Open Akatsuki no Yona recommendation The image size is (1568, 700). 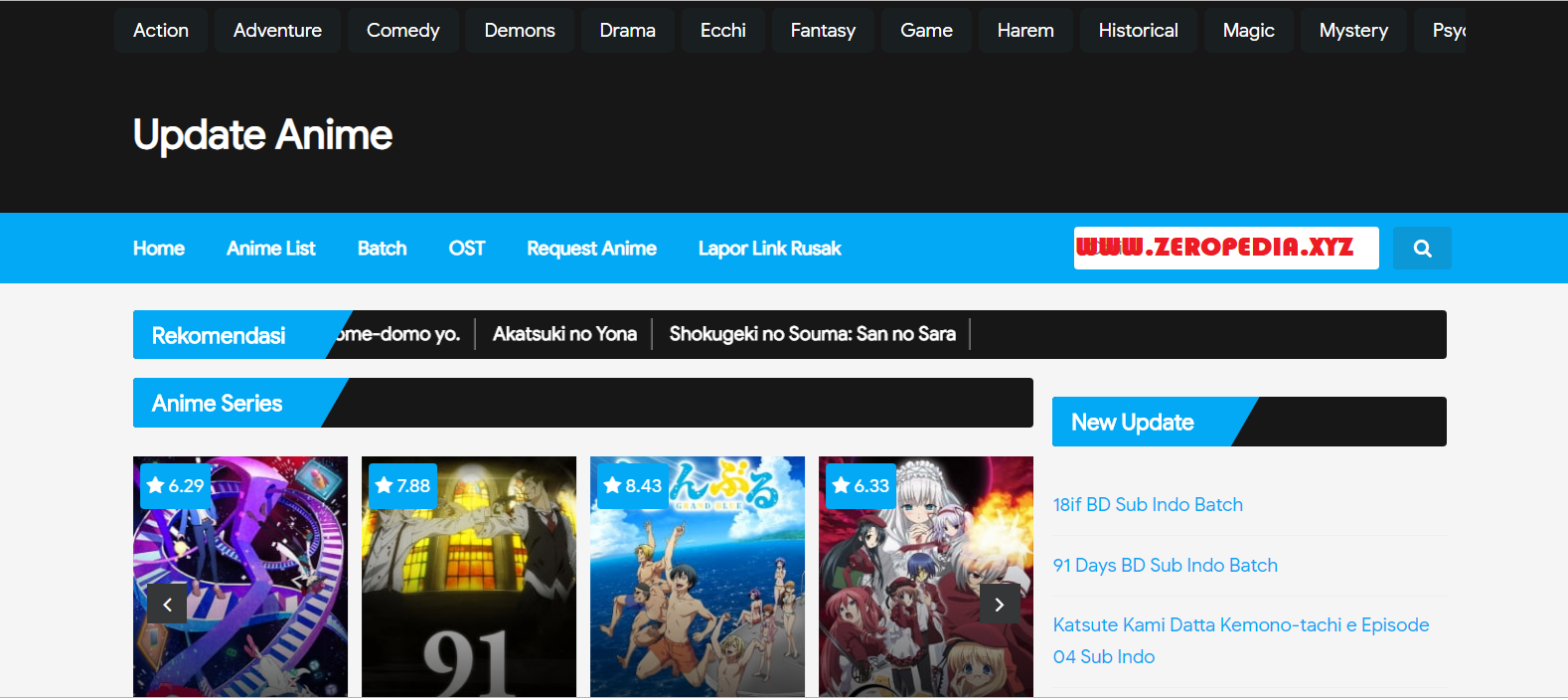564,334
